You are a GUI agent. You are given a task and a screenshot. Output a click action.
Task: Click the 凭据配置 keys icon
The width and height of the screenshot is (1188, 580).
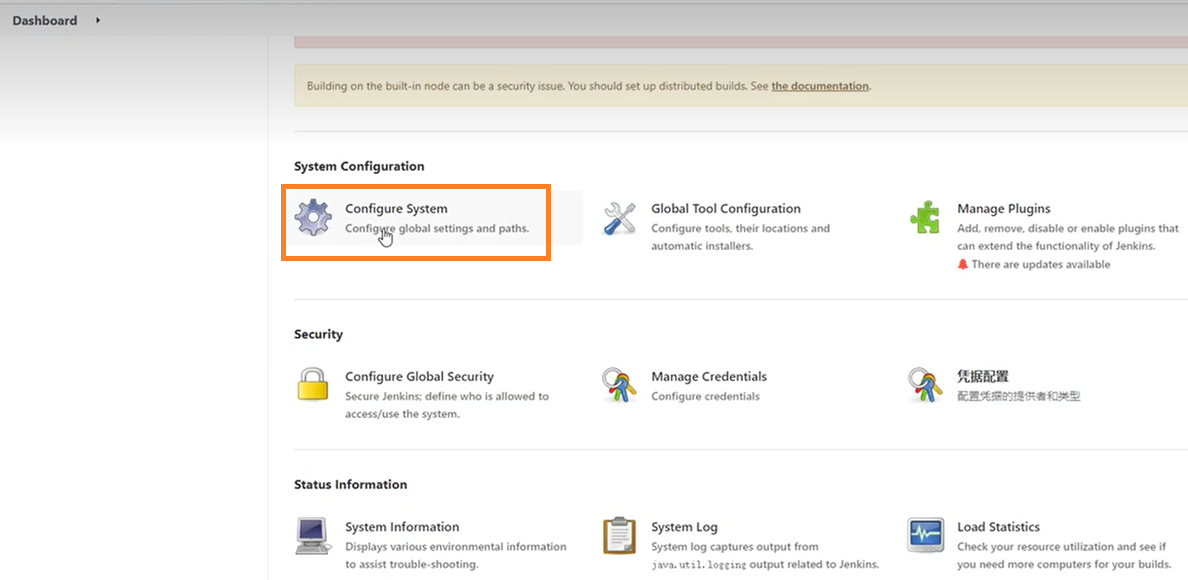925,385
